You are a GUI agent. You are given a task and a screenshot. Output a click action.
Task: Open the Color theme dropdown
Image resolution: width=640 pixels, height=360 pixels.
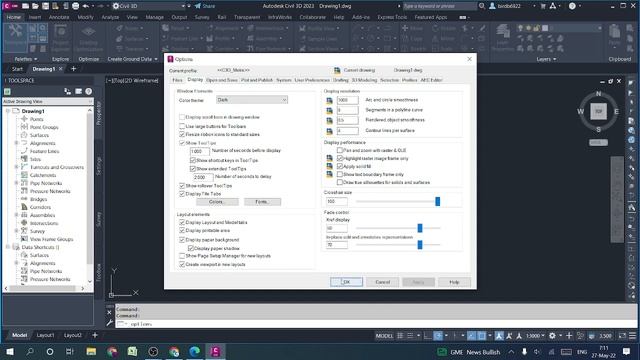click(x=251, y=100)
